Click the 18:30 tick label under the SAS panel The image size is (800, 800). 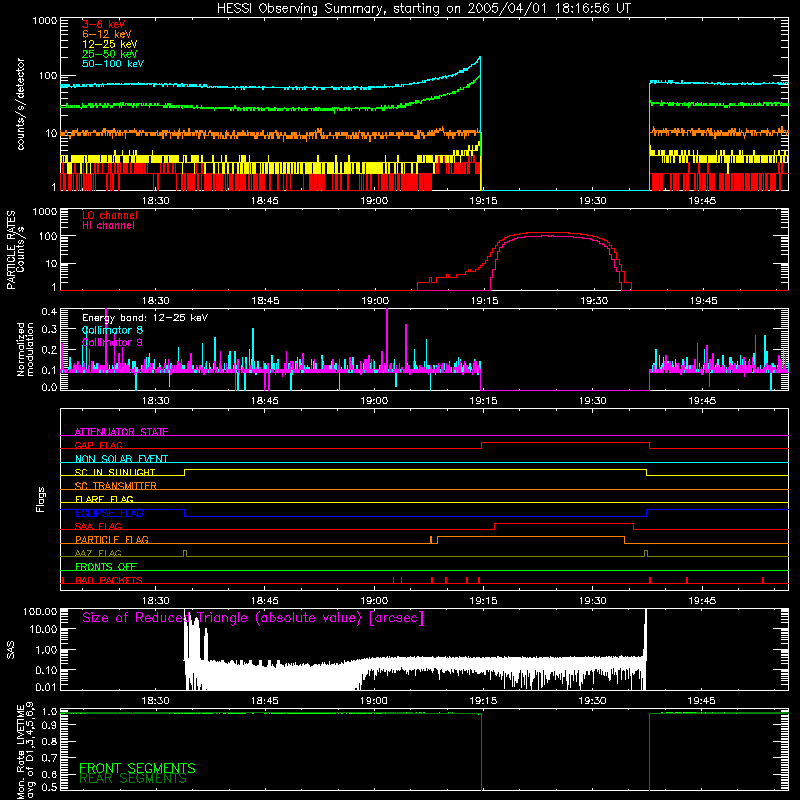pos(155,701)
